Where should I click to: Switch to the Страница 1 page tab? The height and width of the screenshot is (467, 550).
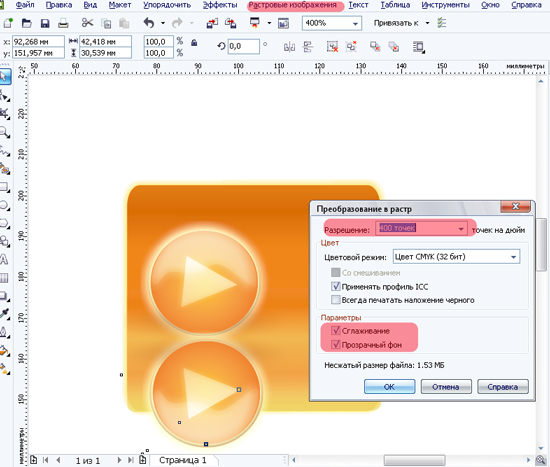click(182, 460)
